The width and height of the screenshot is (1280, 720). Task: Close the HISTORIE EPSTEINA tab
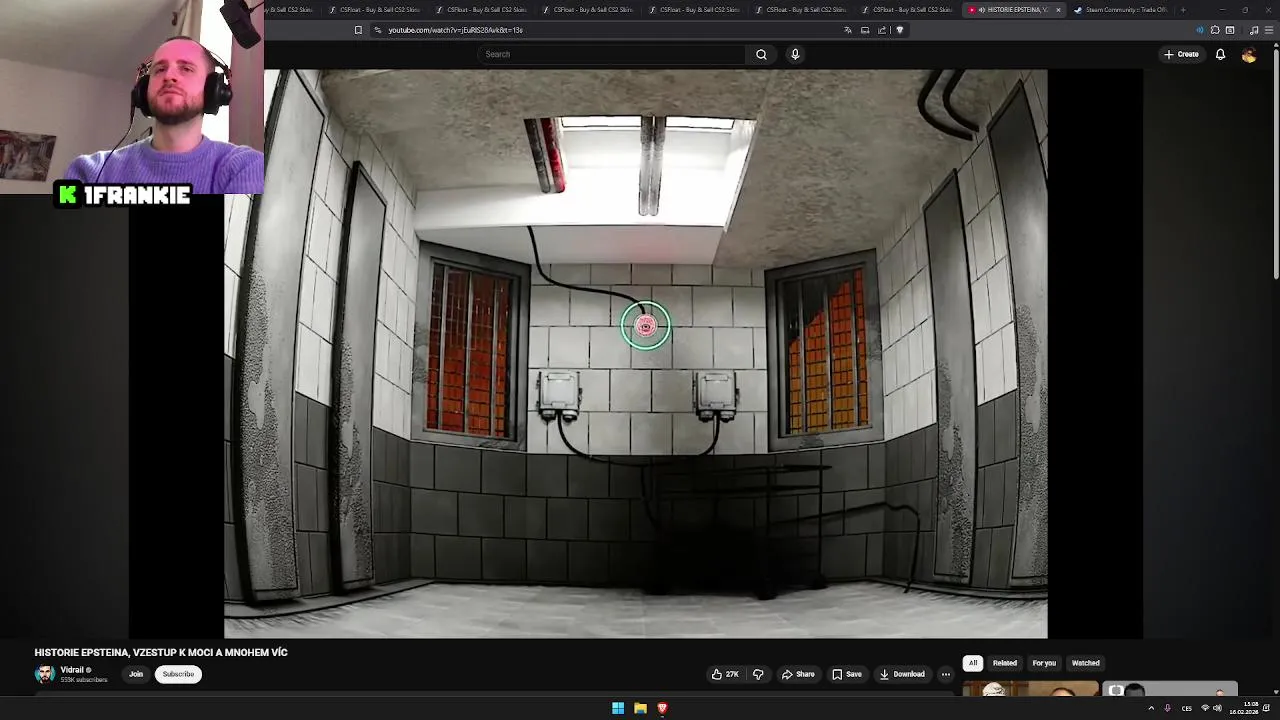(1058, 10)
